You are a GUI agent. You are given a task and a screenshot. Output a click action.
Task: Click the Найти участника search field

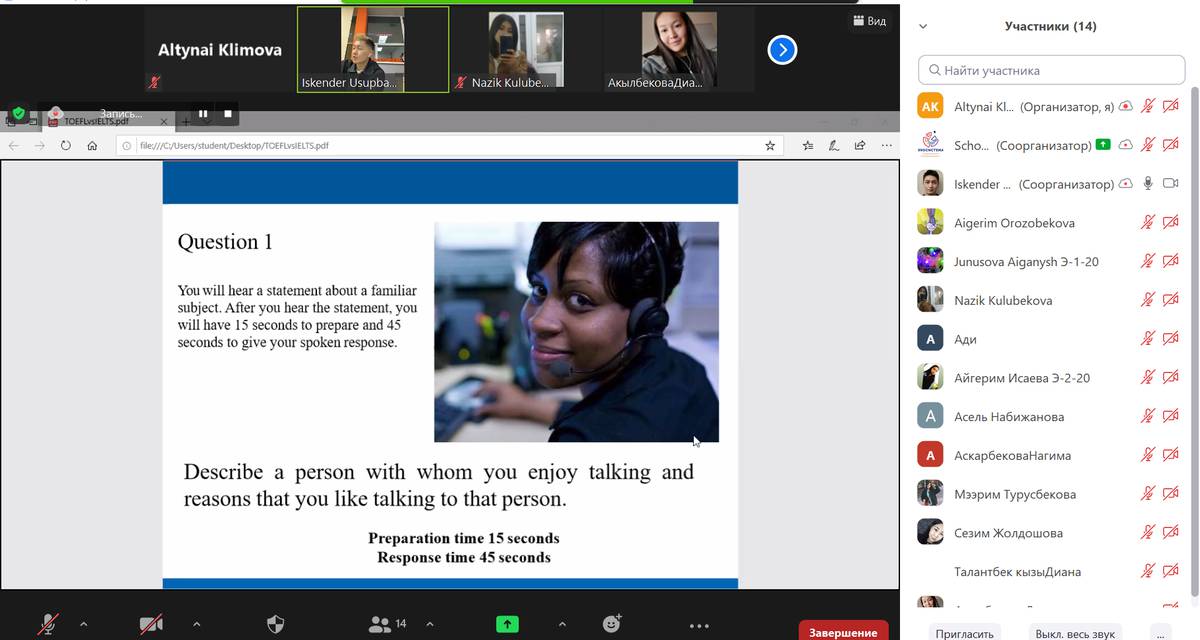1051,70
